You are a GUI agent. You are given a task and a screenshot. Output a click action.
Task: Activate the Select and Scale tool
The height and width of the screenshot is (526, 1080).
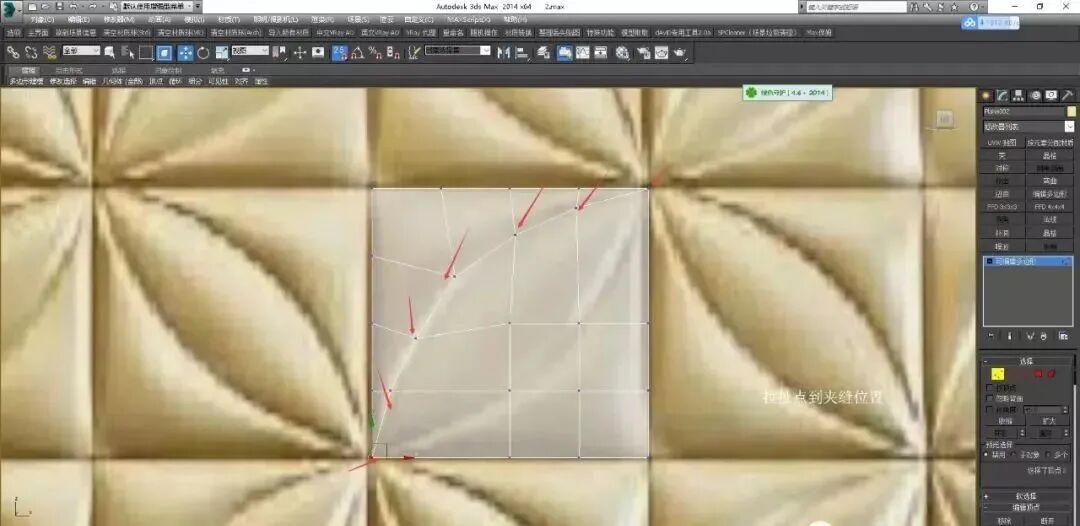click(x=221, y=52)
